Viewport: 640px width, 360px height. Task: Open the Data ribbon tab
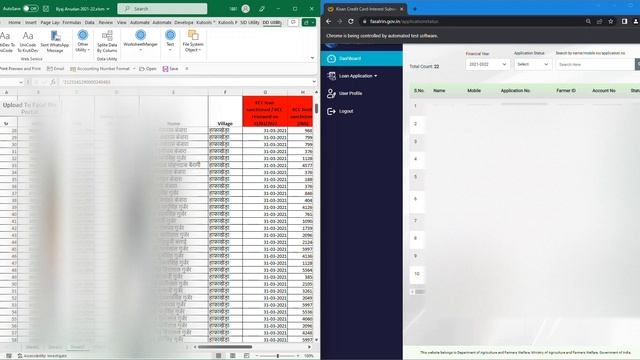point(89,22)
